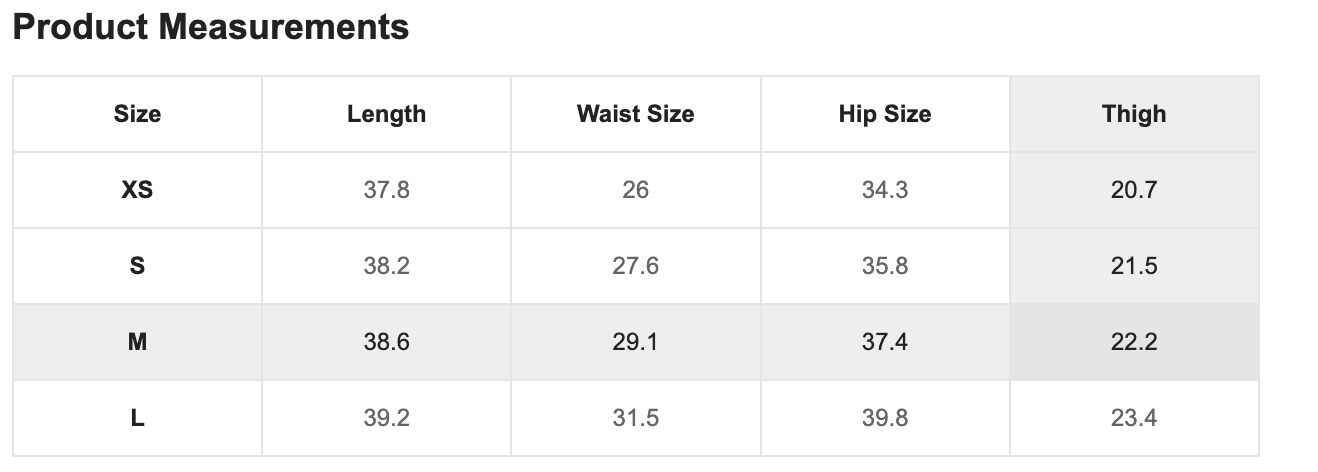Click the XS waist value 26
This screenshot has width=1318, height=472.
(x=635, y=190)
